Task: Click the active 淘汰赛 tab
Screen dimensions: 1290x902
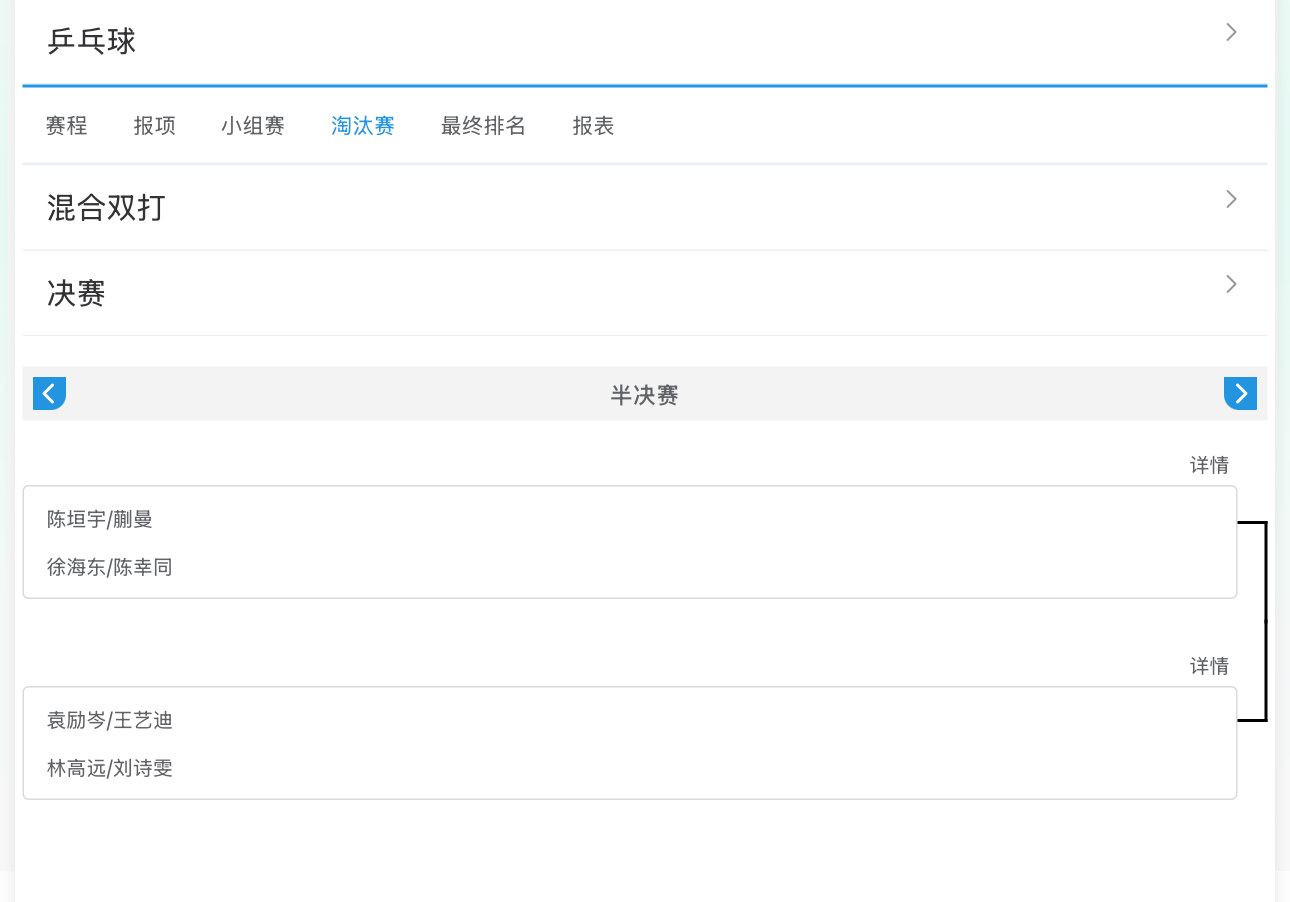Action: tap(362, 125)
